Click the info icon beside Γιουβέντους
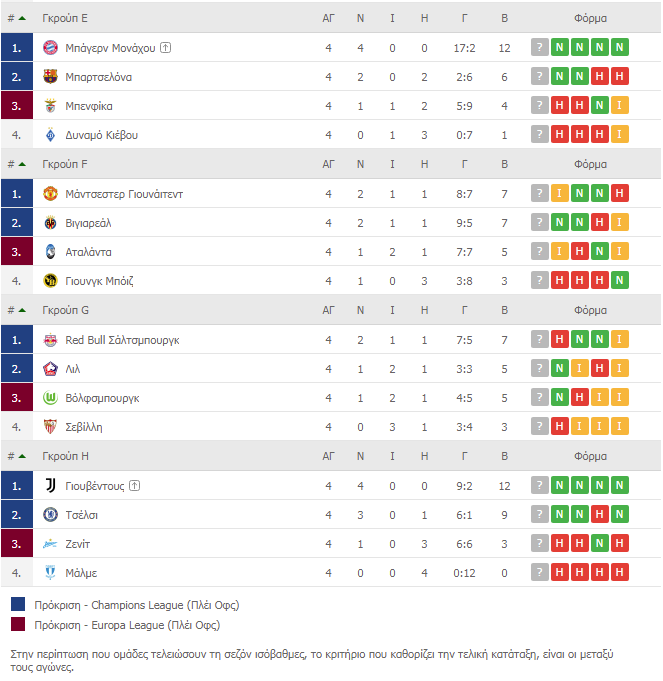The width and height of the screenshot is (663, 681). pos(135,486)
